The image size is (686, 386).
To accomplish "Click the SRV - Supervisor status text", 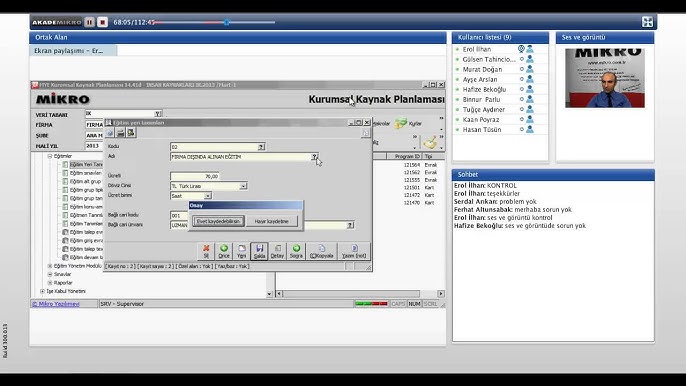I will [x=122, y=304].
